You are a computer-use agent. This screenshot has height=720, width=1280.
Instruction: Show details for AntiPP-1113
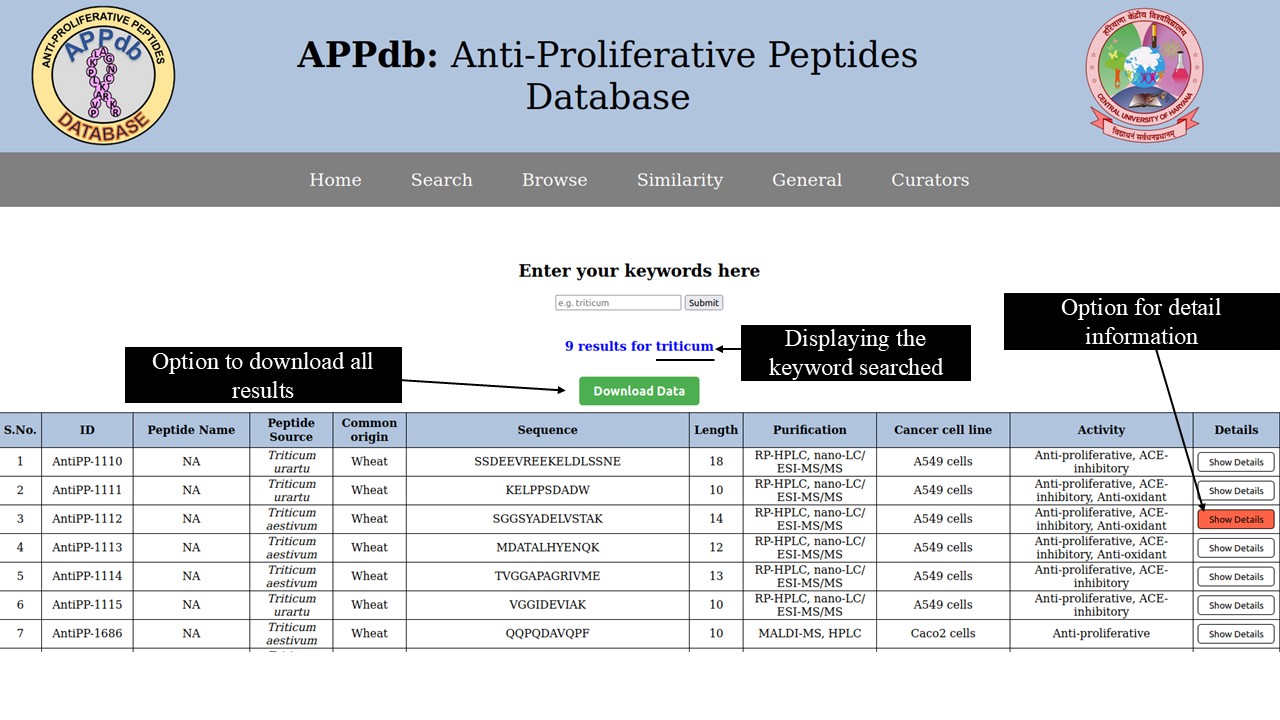click(x=1236, y=548)
